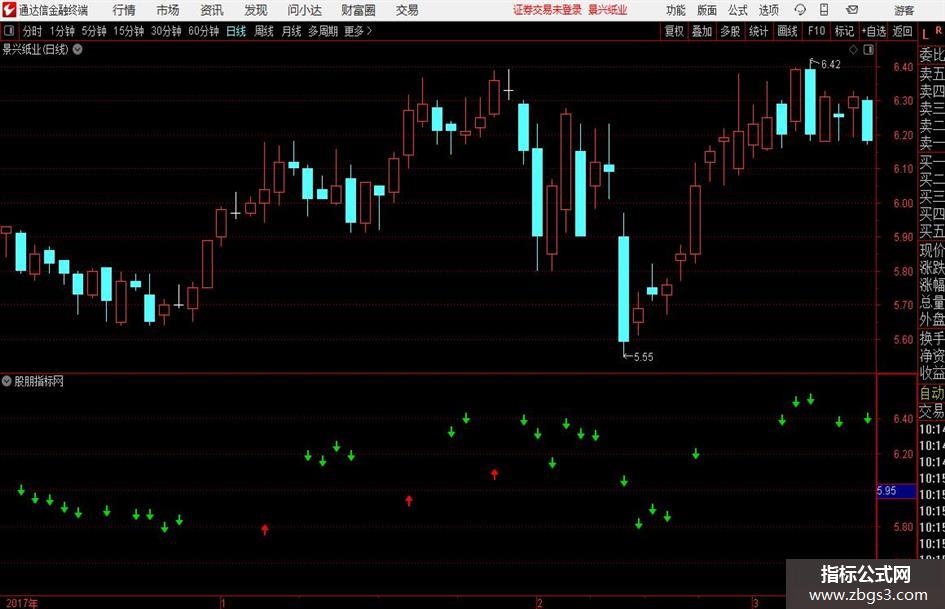This screenshot has width=945, height=609.
Task: Click the diamond icon at chart top-right
Action: (x=853, y=49)
